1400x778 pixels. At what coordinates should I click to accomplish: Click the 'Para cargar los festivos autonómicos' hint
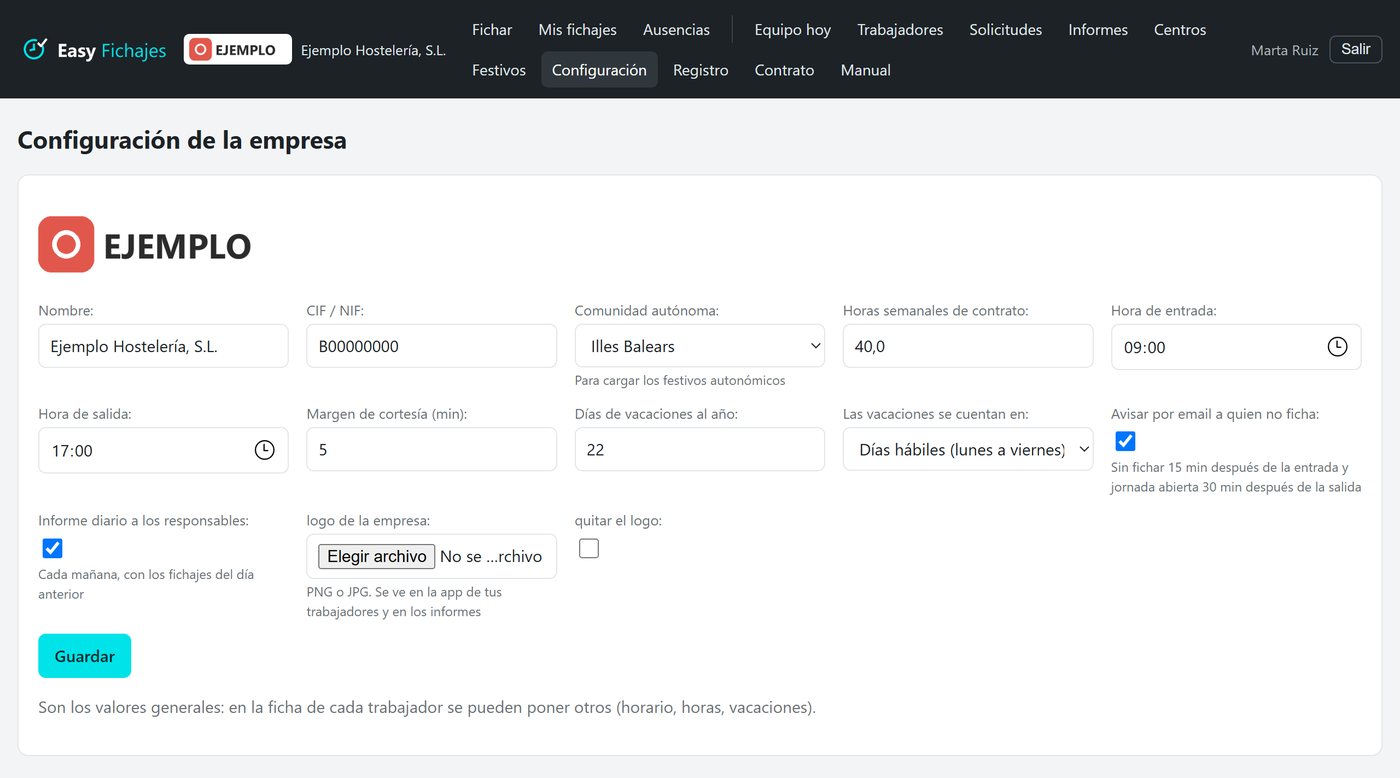point(680,380)
